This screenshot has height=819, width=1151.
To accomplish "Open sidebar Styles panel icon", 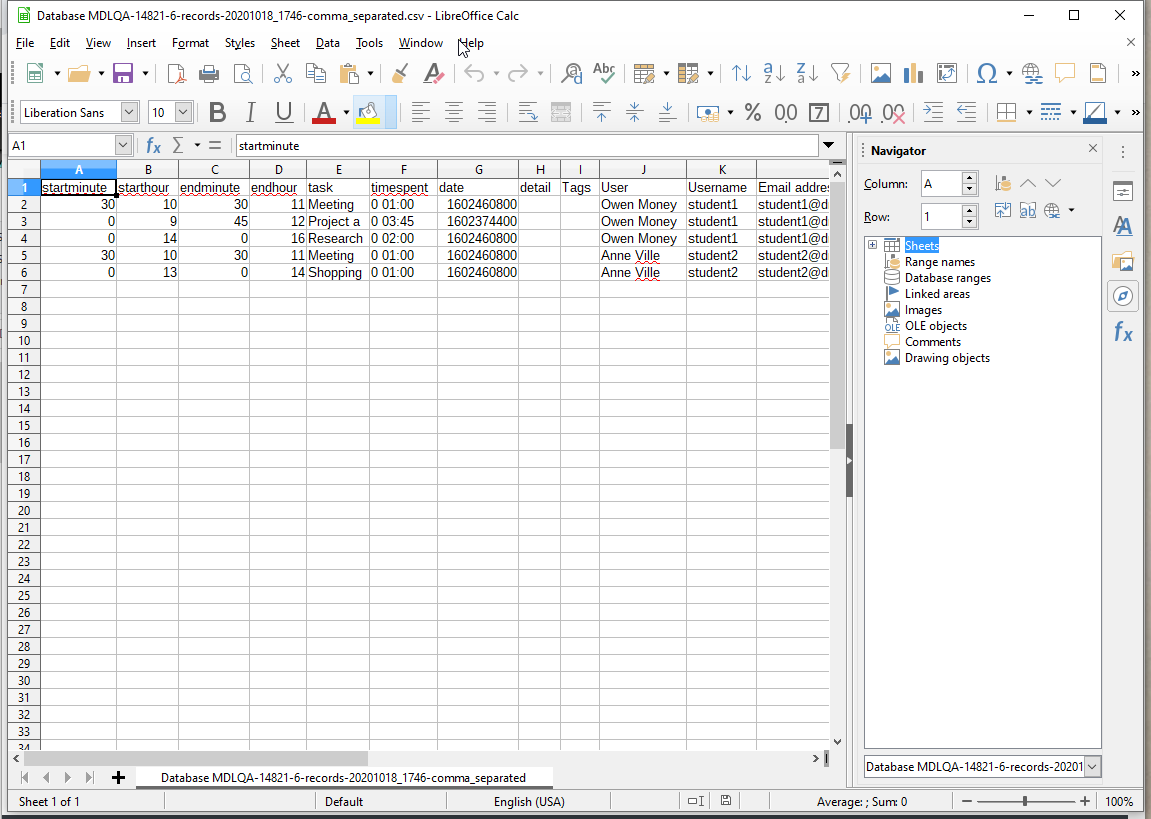I will [1122, 225].
